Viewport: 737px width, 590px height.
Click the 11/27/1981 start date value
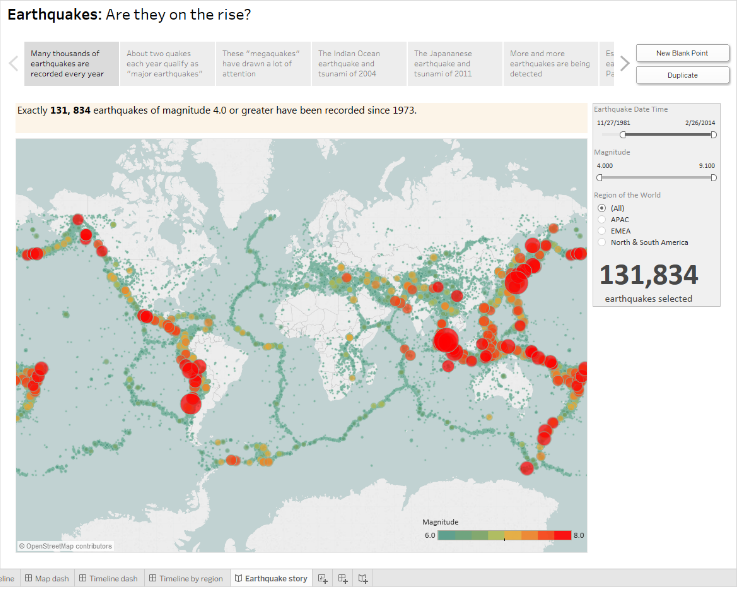tap(613, 123)
